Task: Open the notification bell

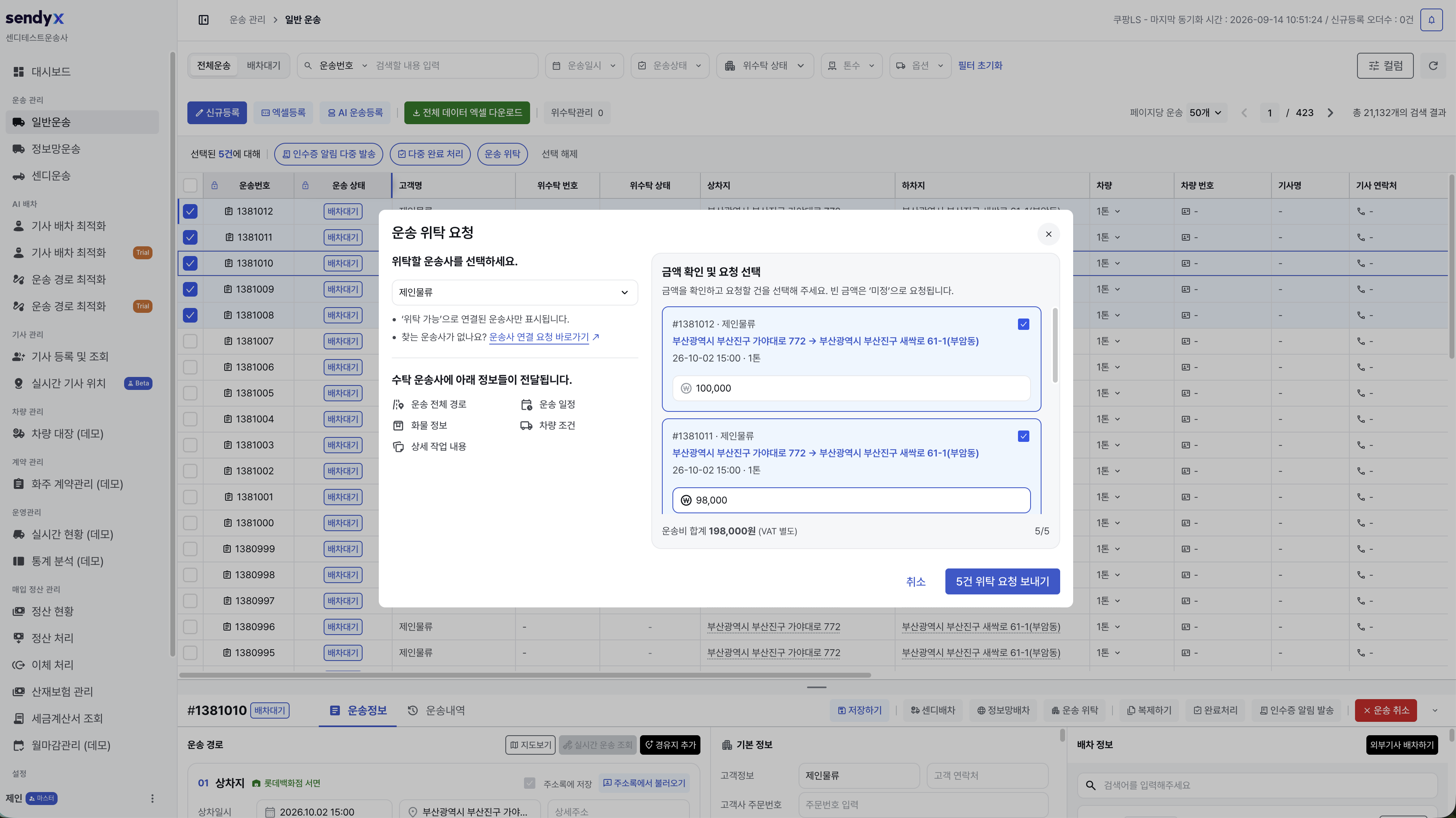Action: point(1431,20)
